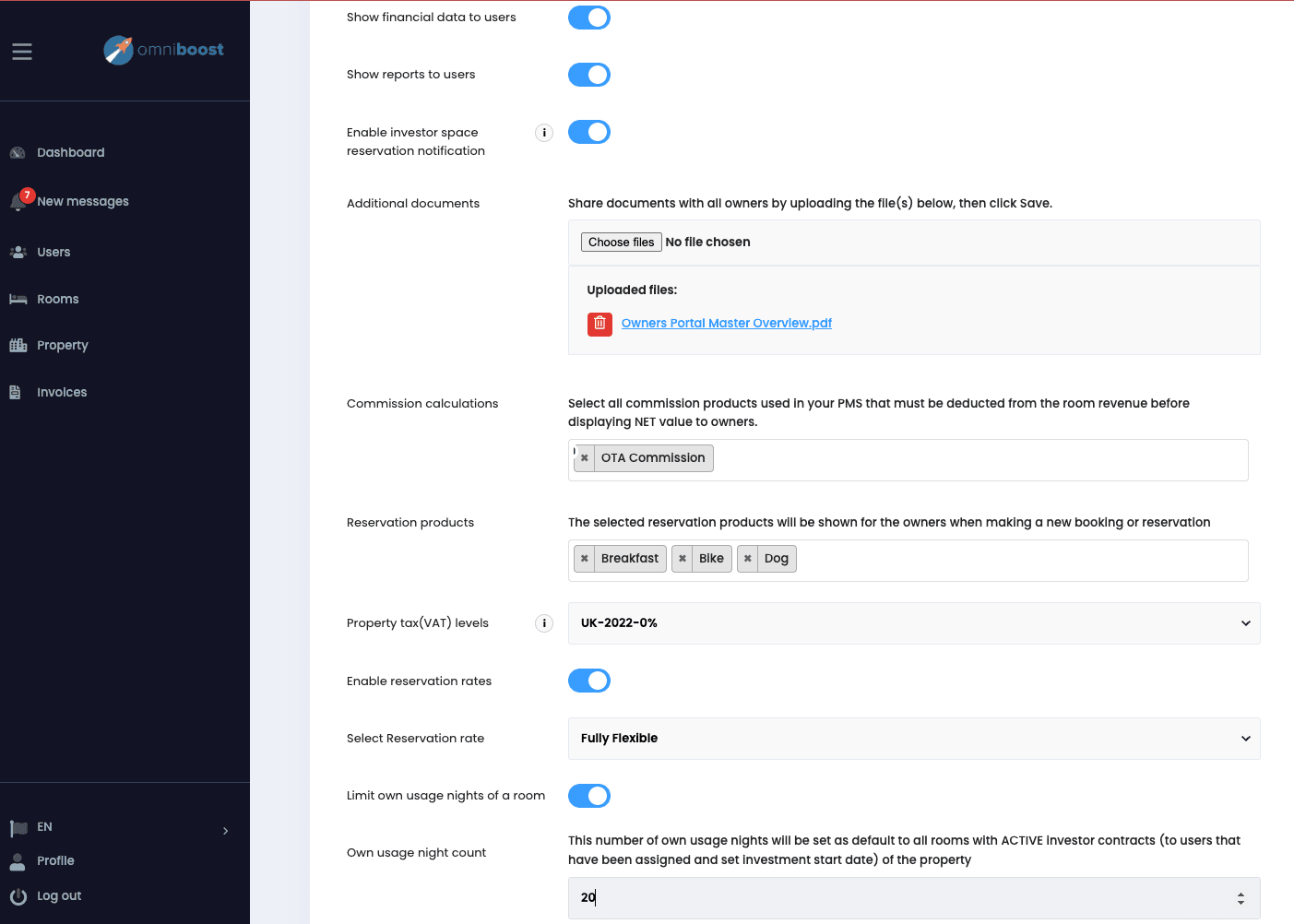The image size is (1294, 924).
Task: Disable Limit own usage nights of a room
Action: tap(588, 795)
